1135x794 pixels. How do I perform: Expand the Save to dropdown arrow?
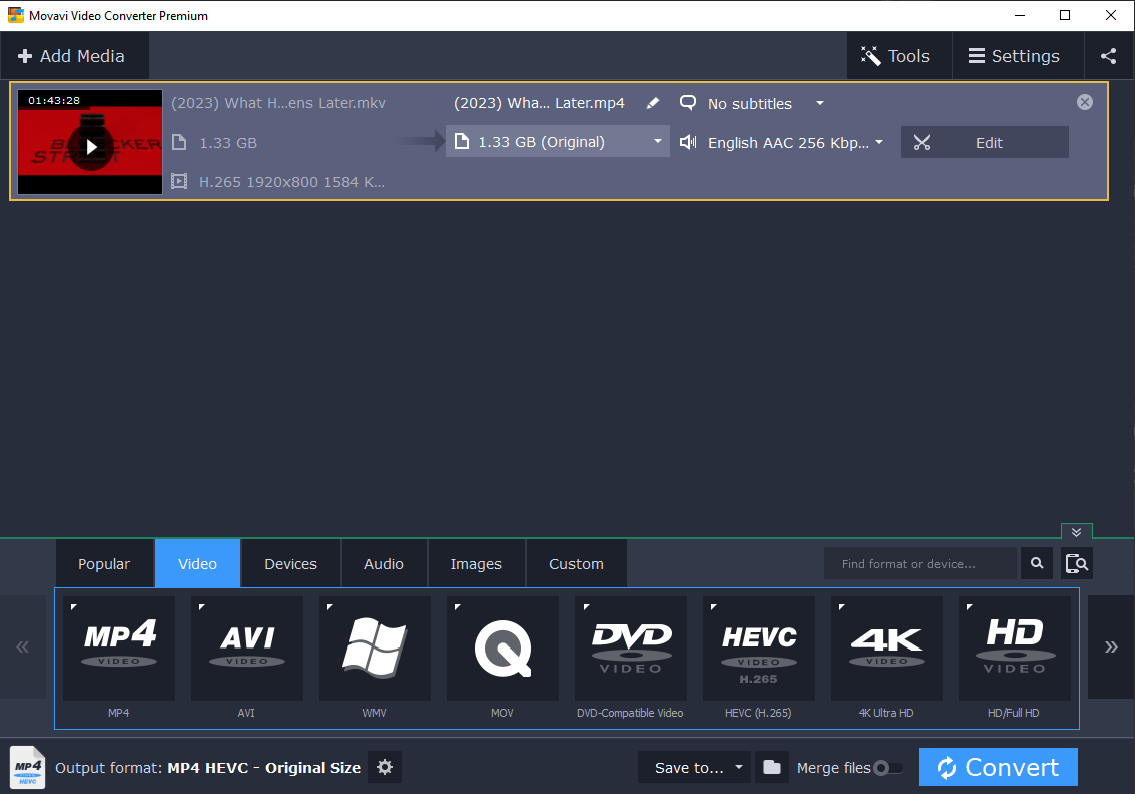pos(739,767)
